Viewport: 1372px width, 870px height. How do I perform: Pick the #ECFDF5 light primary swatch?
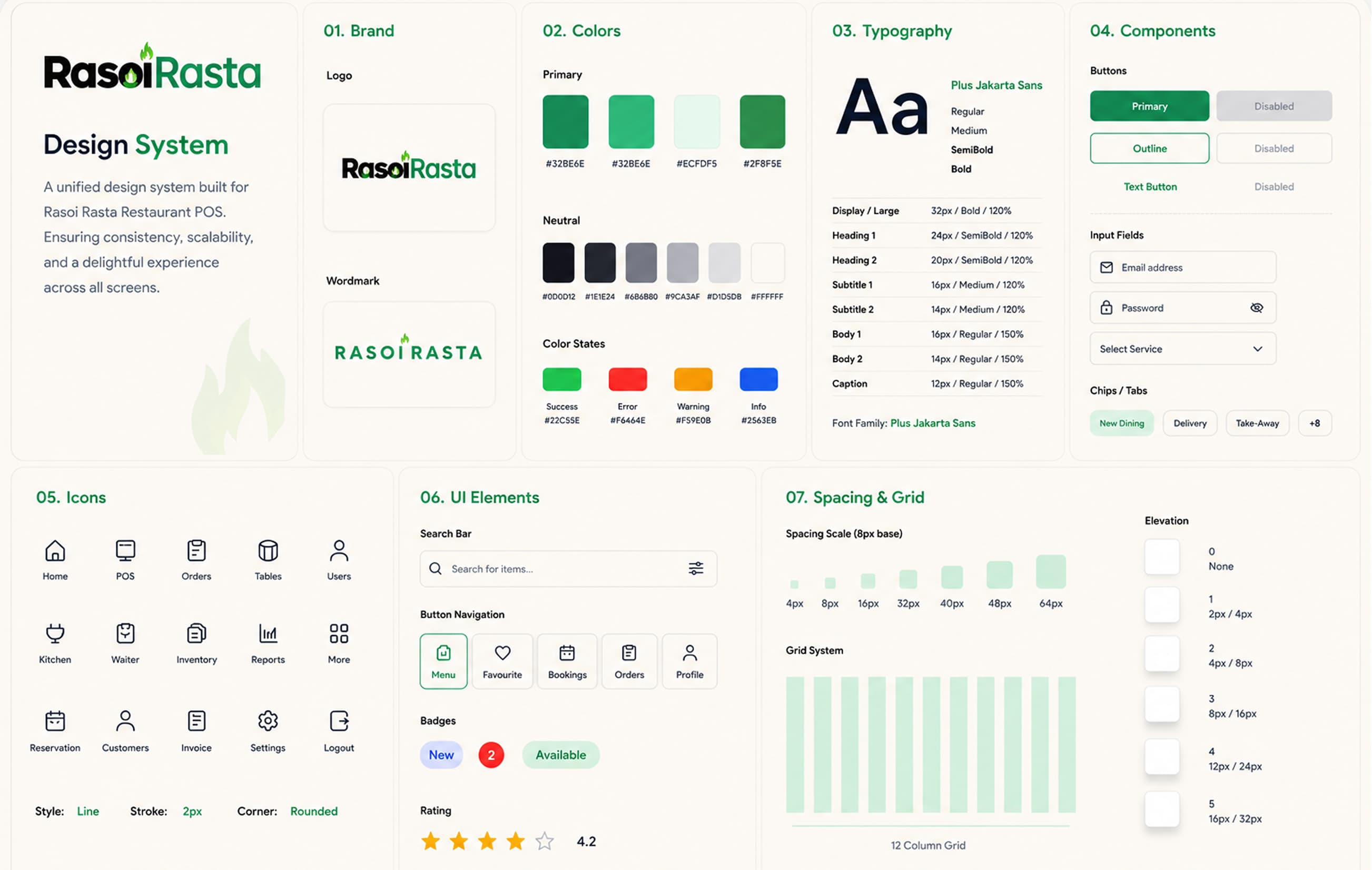coord(697,122)
